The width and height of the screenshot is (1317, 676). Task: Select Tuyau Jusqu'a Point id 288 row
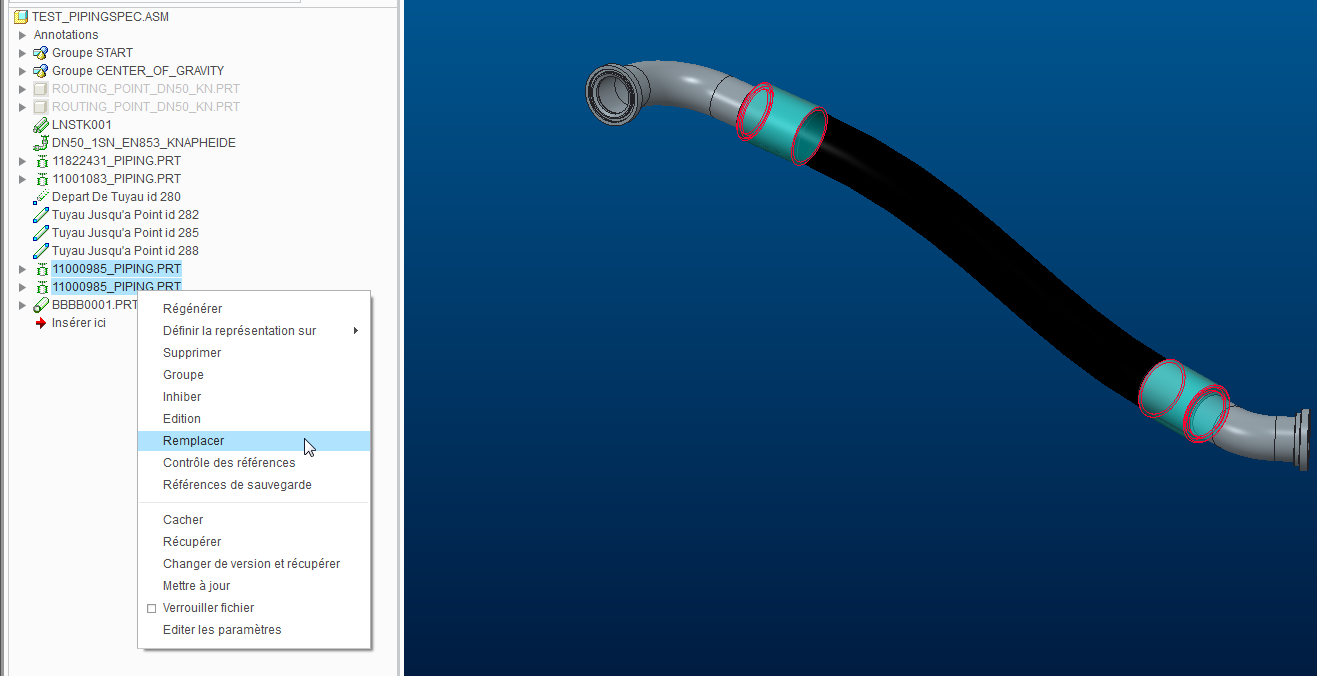pos(125,251)
